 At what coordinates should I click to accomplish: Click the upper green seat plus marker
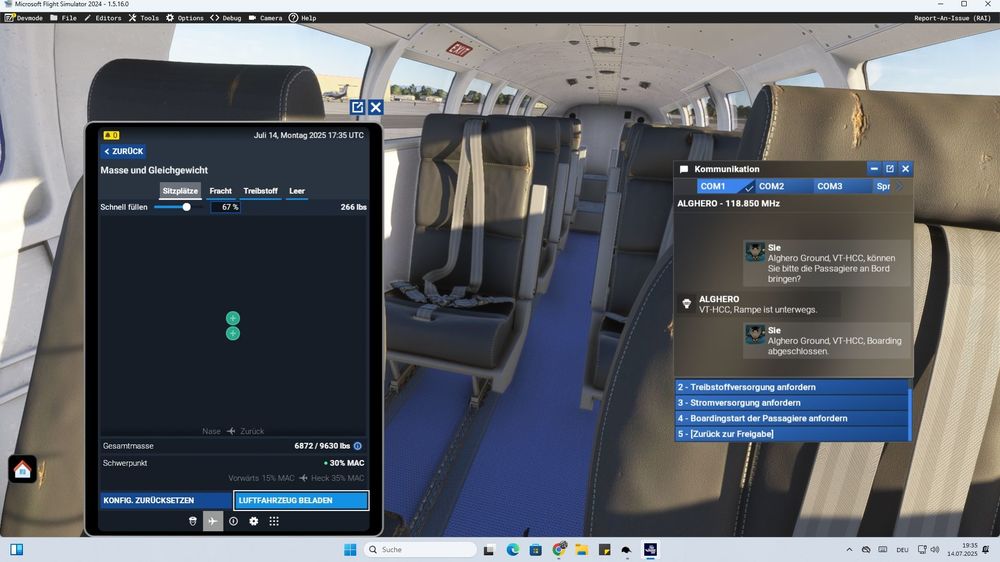coord(233,318)
